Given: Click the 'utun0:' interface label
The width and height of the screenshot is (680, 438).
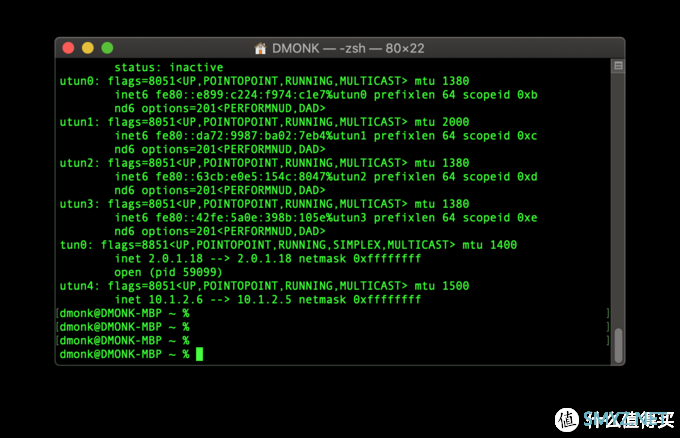Looking at the screenshot, I should (79, 81).
